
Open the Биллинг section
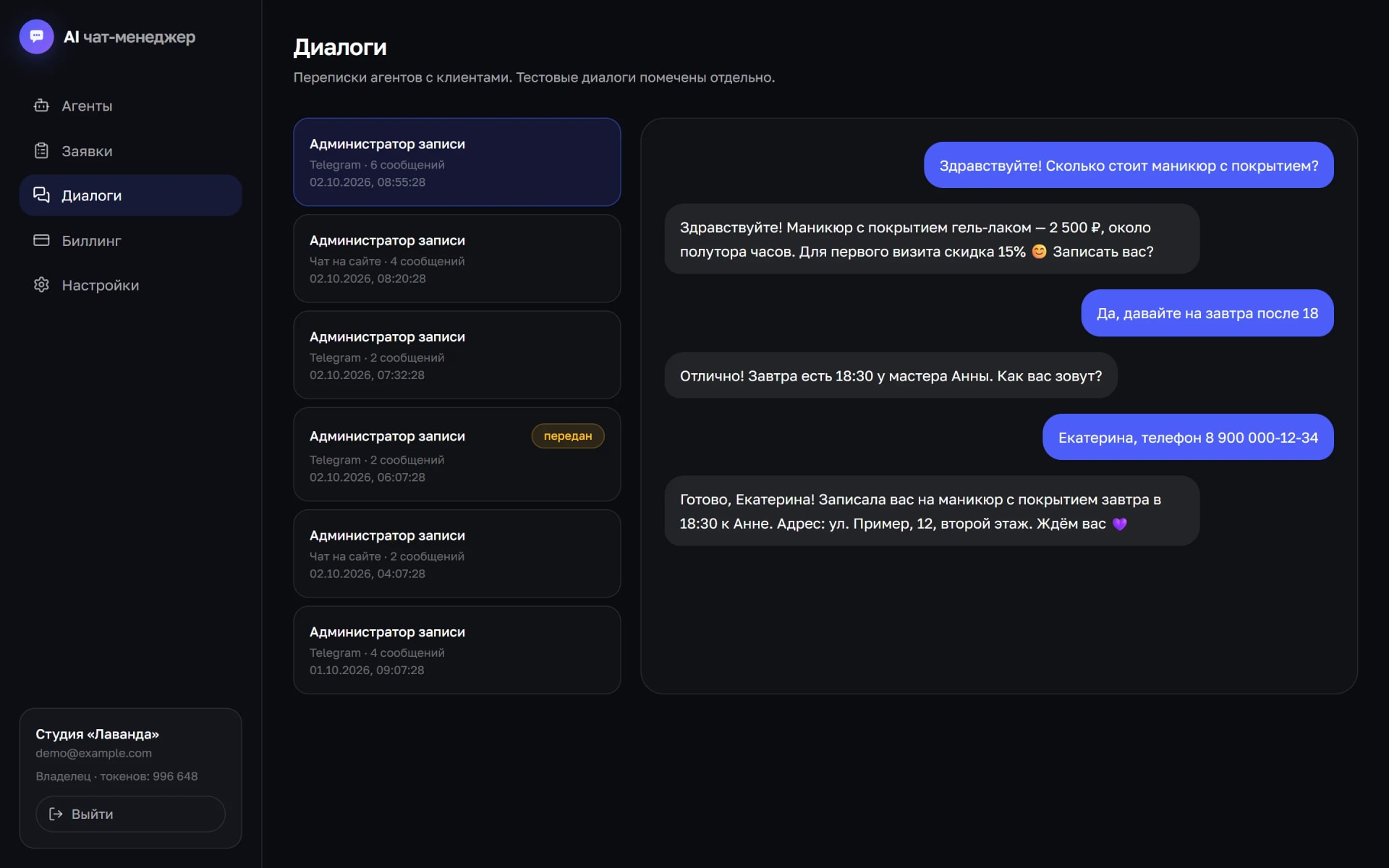coord(130,240)
